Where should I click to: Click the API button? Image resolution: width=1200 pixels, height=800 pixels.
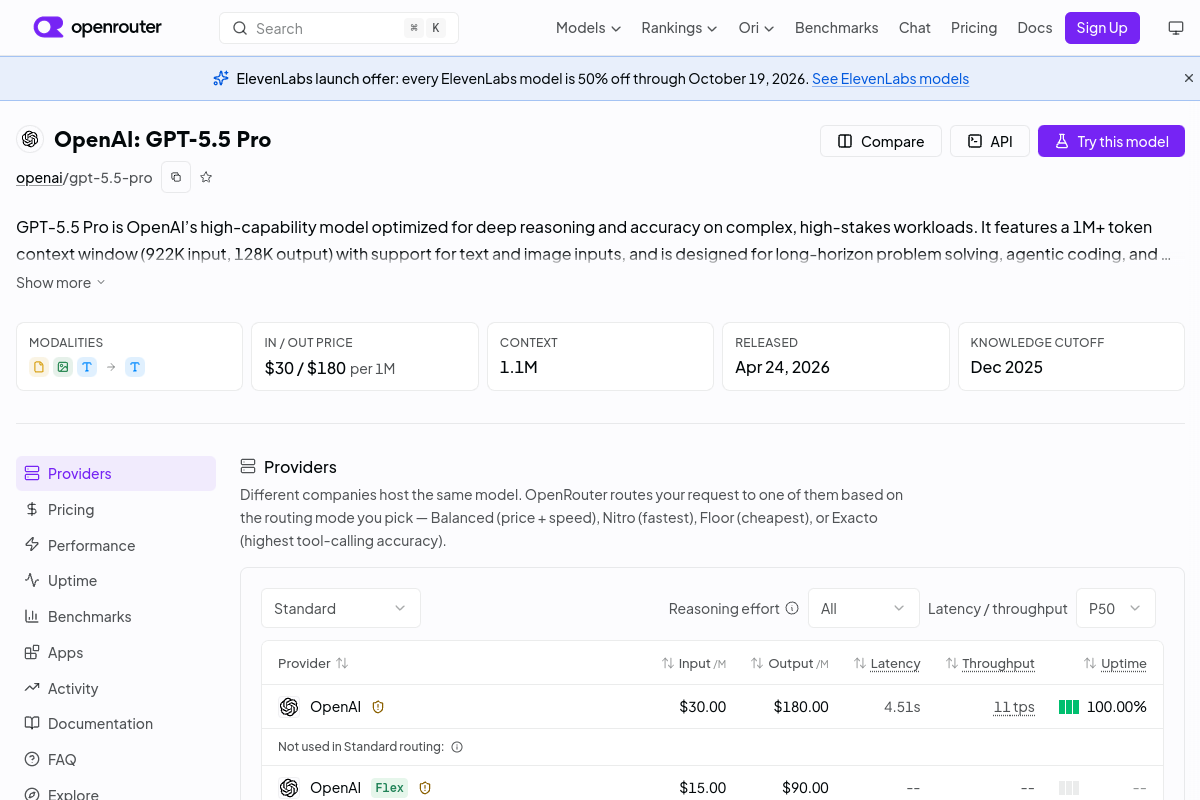(x=989, y=141)
